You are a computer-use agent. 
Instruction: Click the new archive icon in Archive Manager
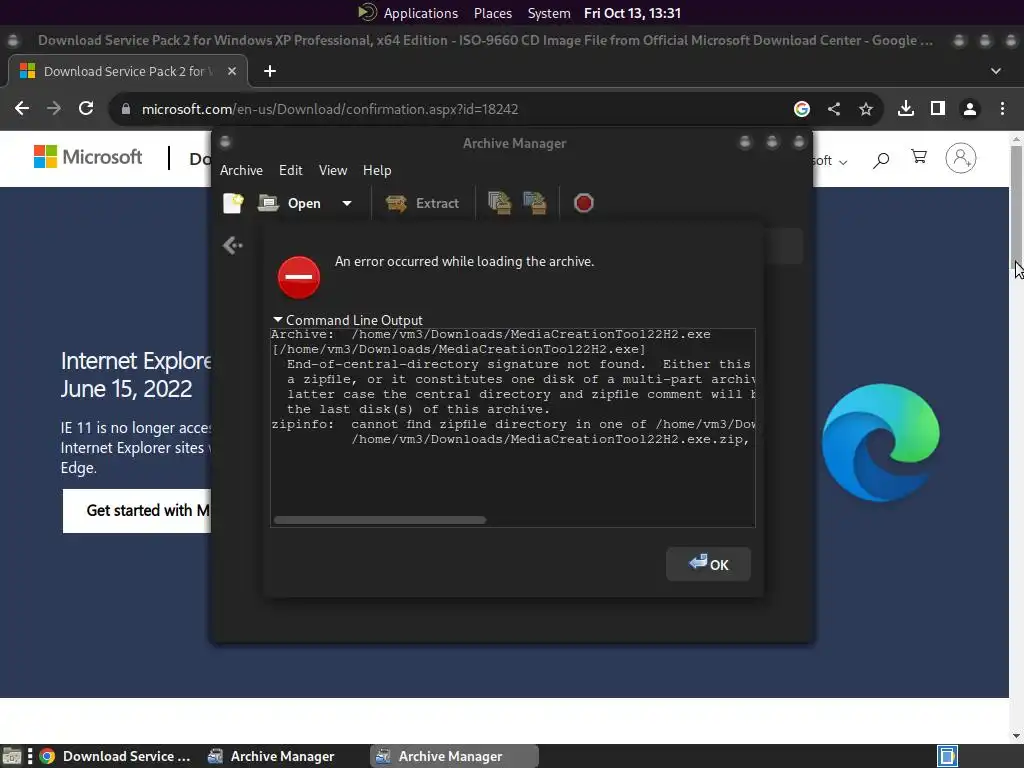pos(233,203)
